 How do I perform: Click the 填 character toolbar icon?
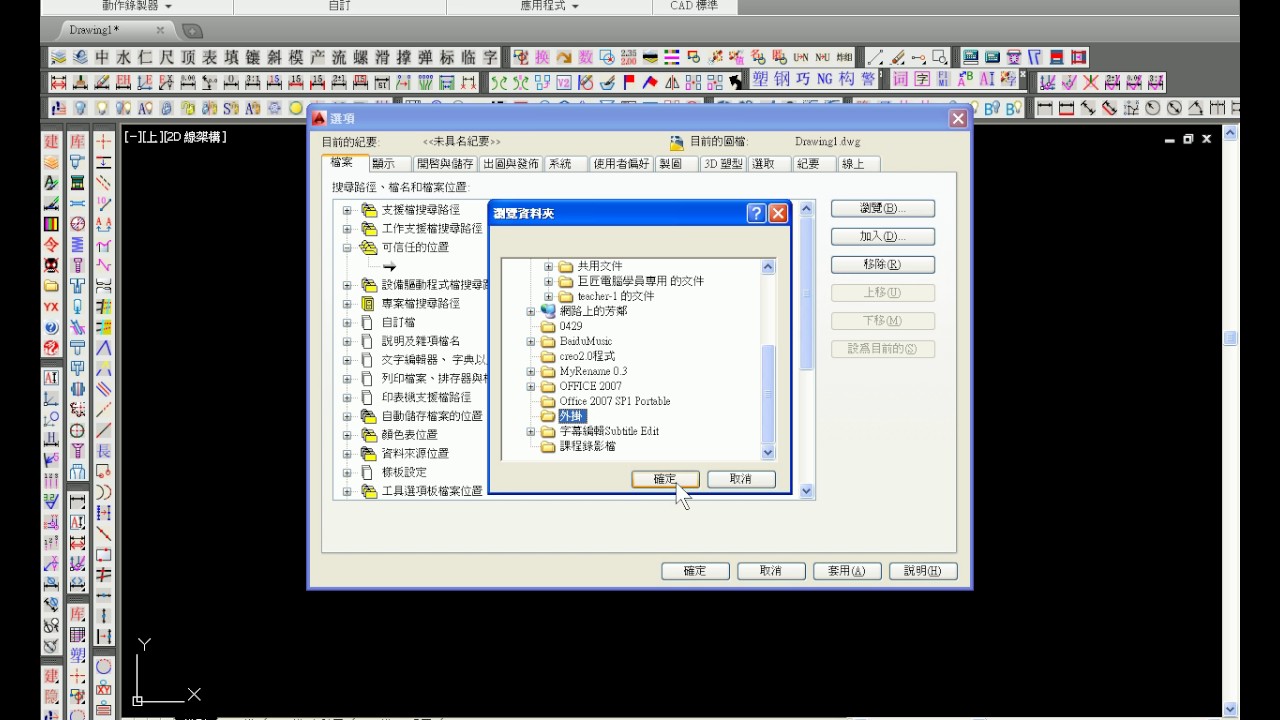[232, 57]
